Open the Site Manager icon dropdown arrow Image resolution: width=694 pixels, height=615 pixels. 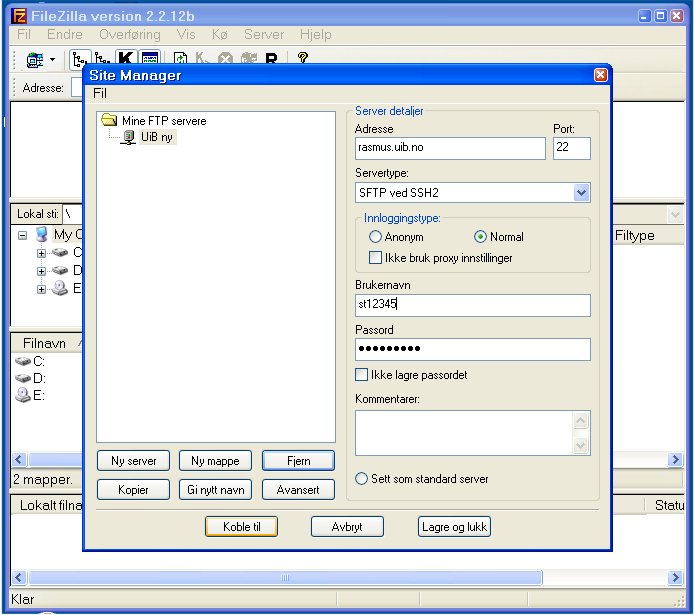click(52, 61)
